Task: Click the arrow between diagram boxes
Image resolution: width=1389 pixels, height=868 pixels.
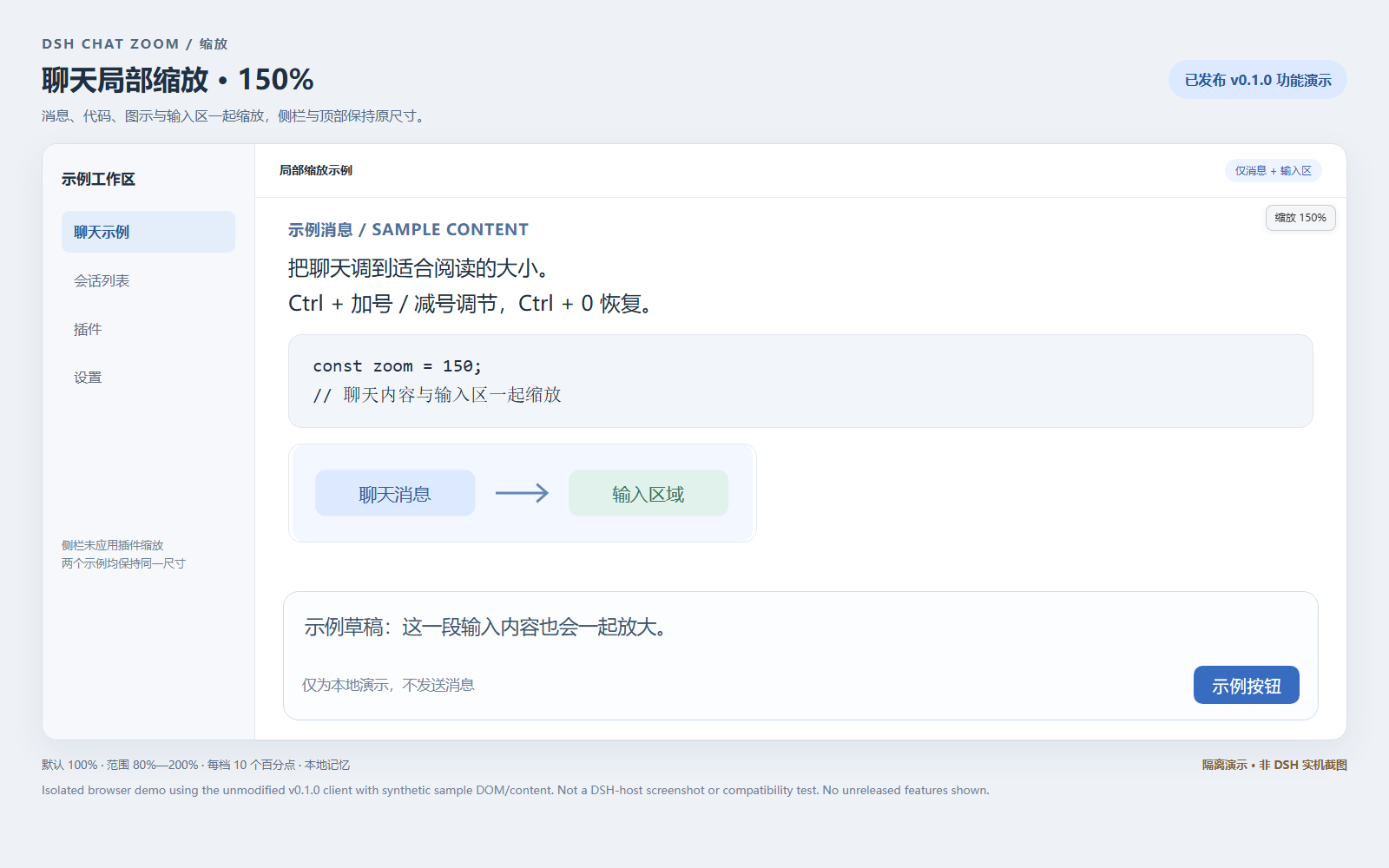Action: click(x=522, y=493)
